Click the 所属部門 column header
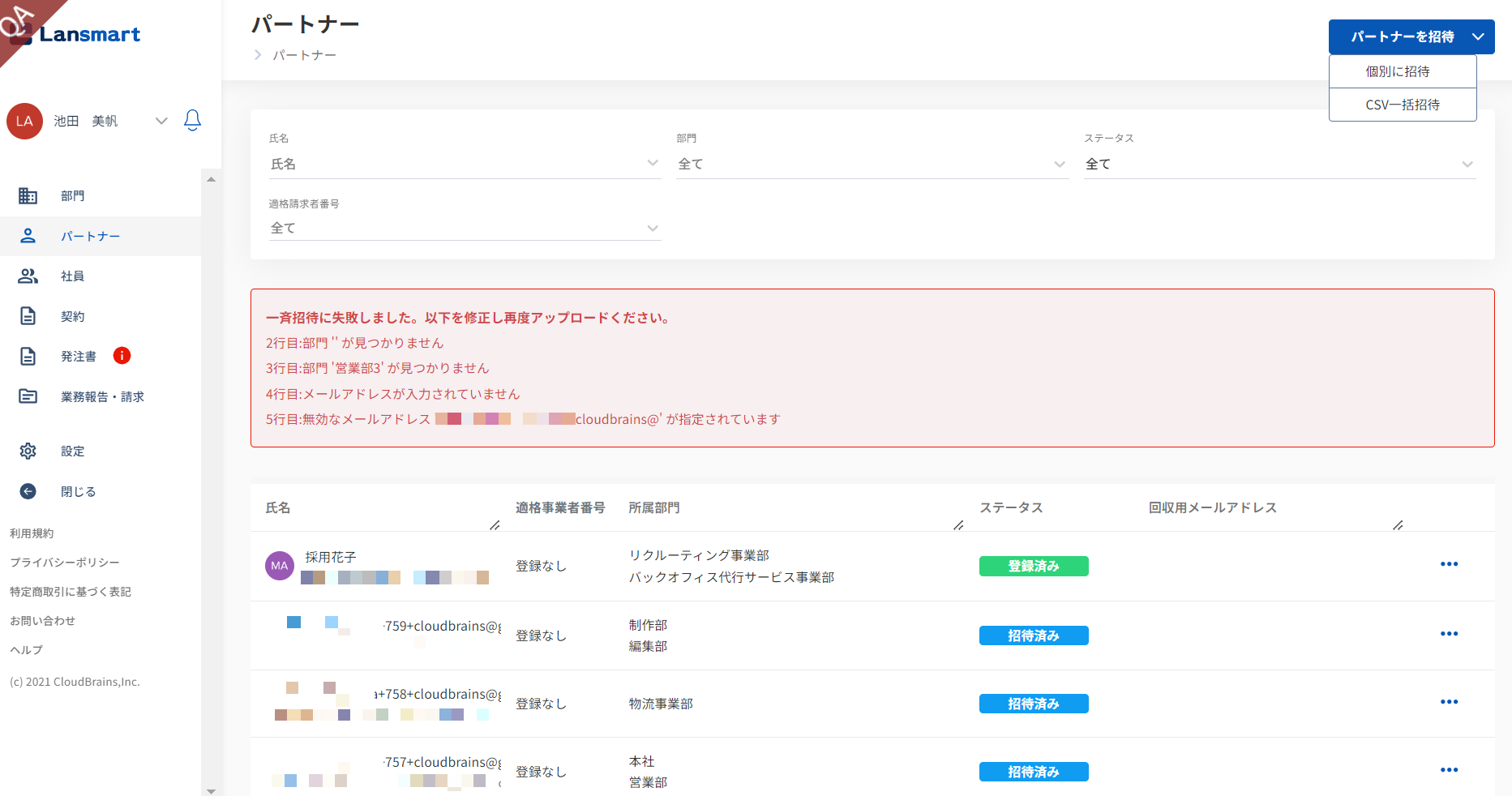The height and width of the screenshot is (796, 1512). coord(654,507)
